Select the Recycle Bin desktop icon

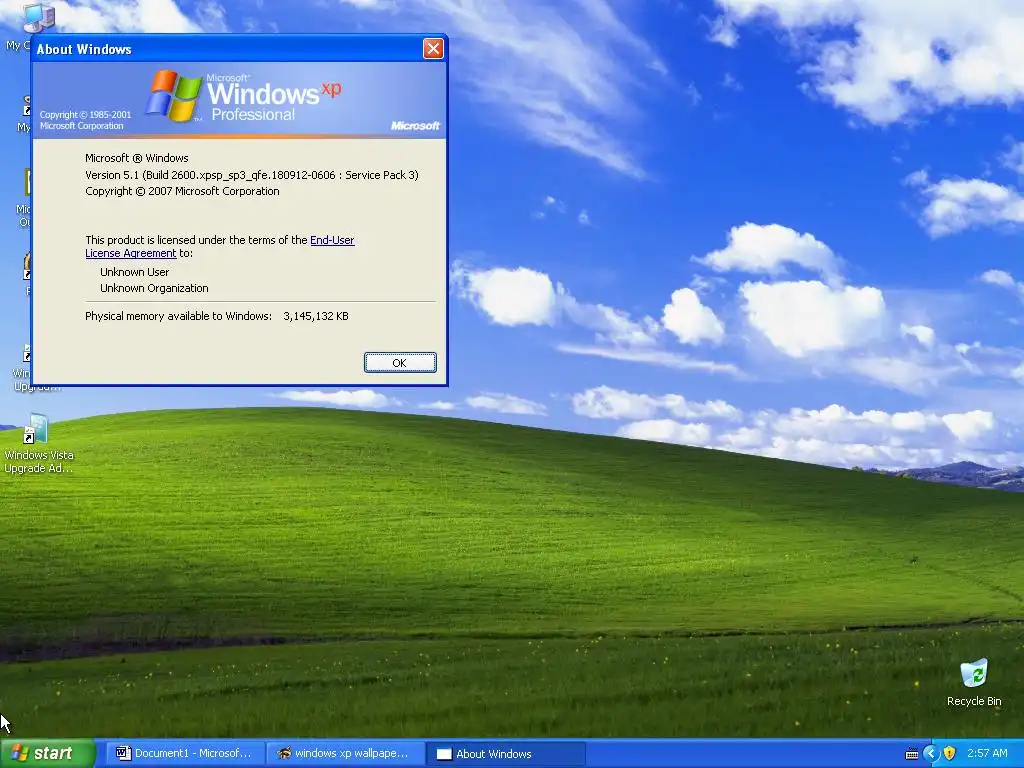coord(974,682)
